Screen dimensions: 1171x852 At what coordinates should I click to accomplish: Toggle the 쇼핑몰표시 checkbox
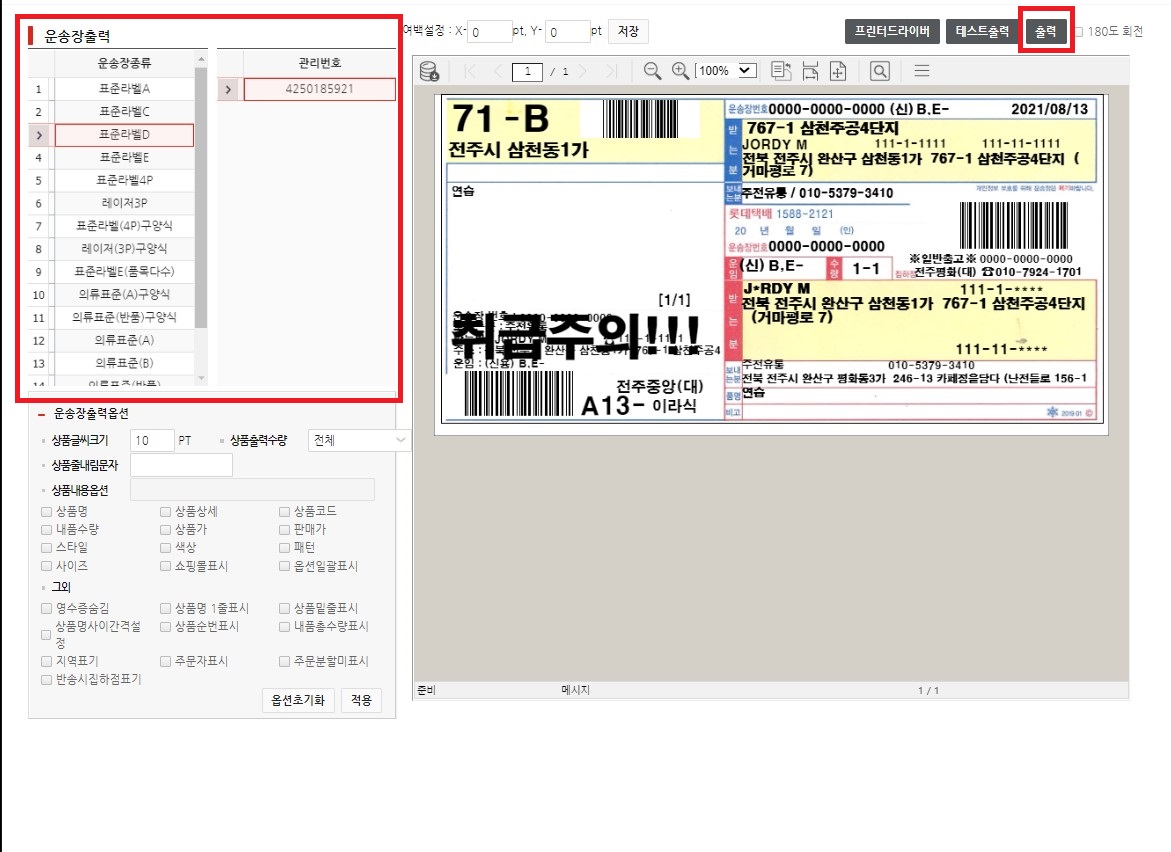tap(165, 566)
